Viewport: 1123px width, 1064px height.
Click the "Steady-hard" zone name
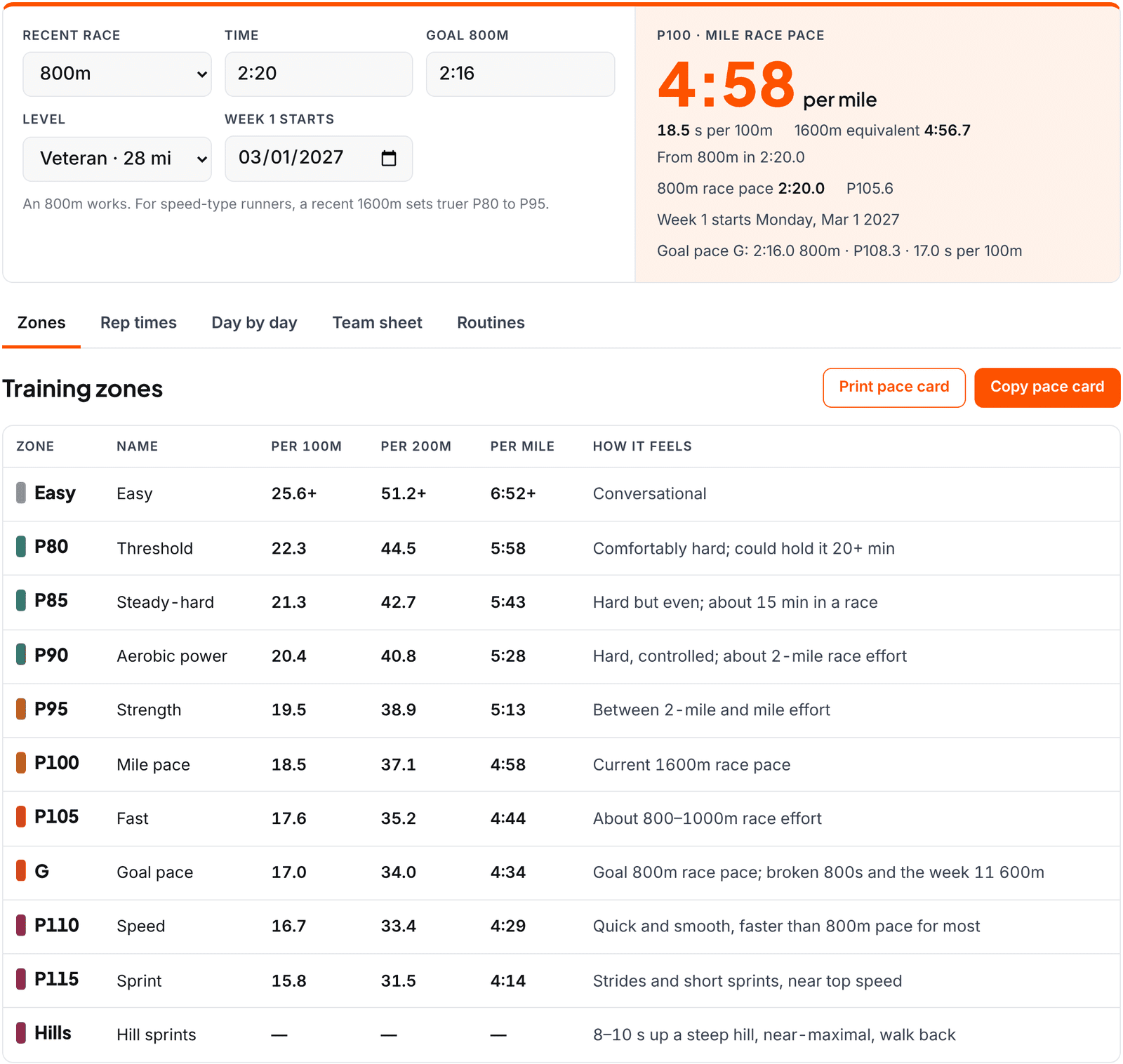tap(165, 602)
